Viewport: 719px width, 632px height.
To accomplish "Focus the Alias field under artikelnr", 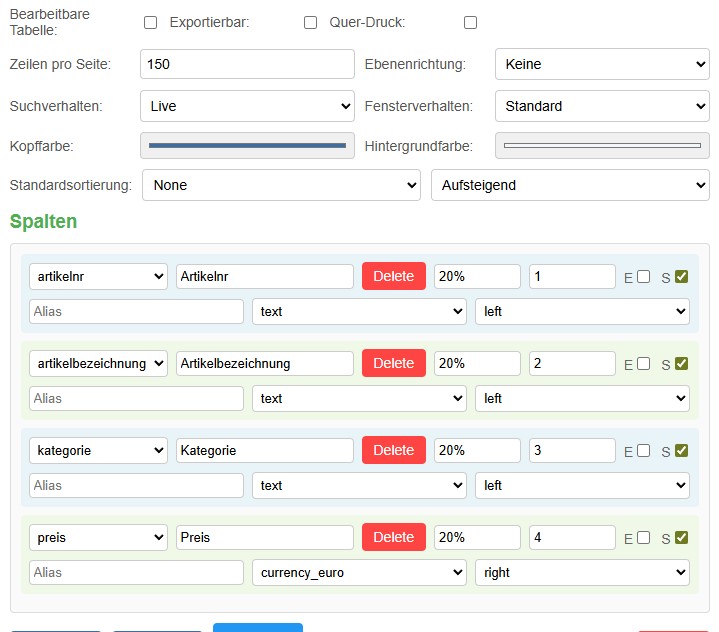I will 136,312.
